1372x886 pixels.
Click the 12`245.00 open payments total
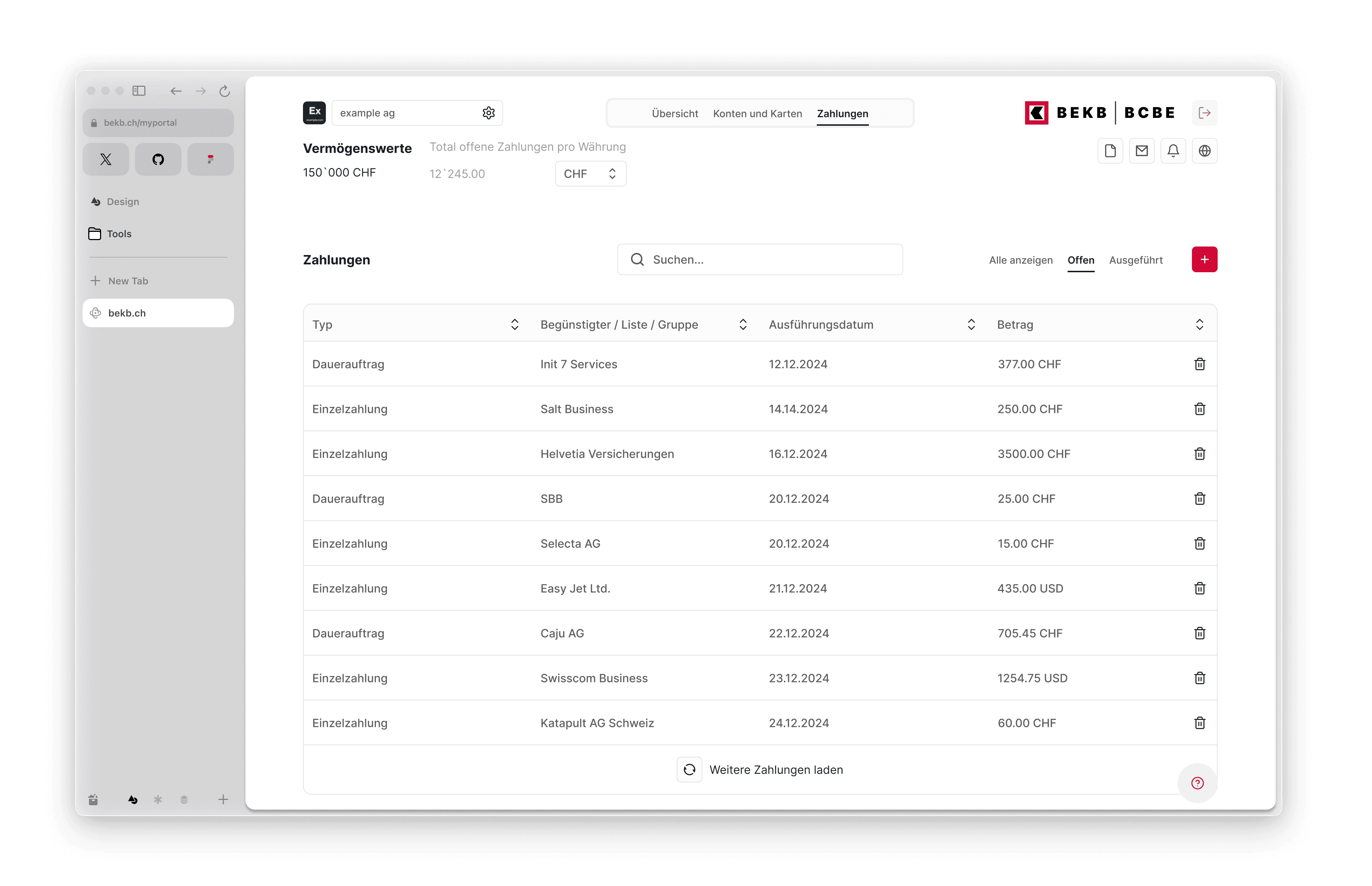(457, 174)
